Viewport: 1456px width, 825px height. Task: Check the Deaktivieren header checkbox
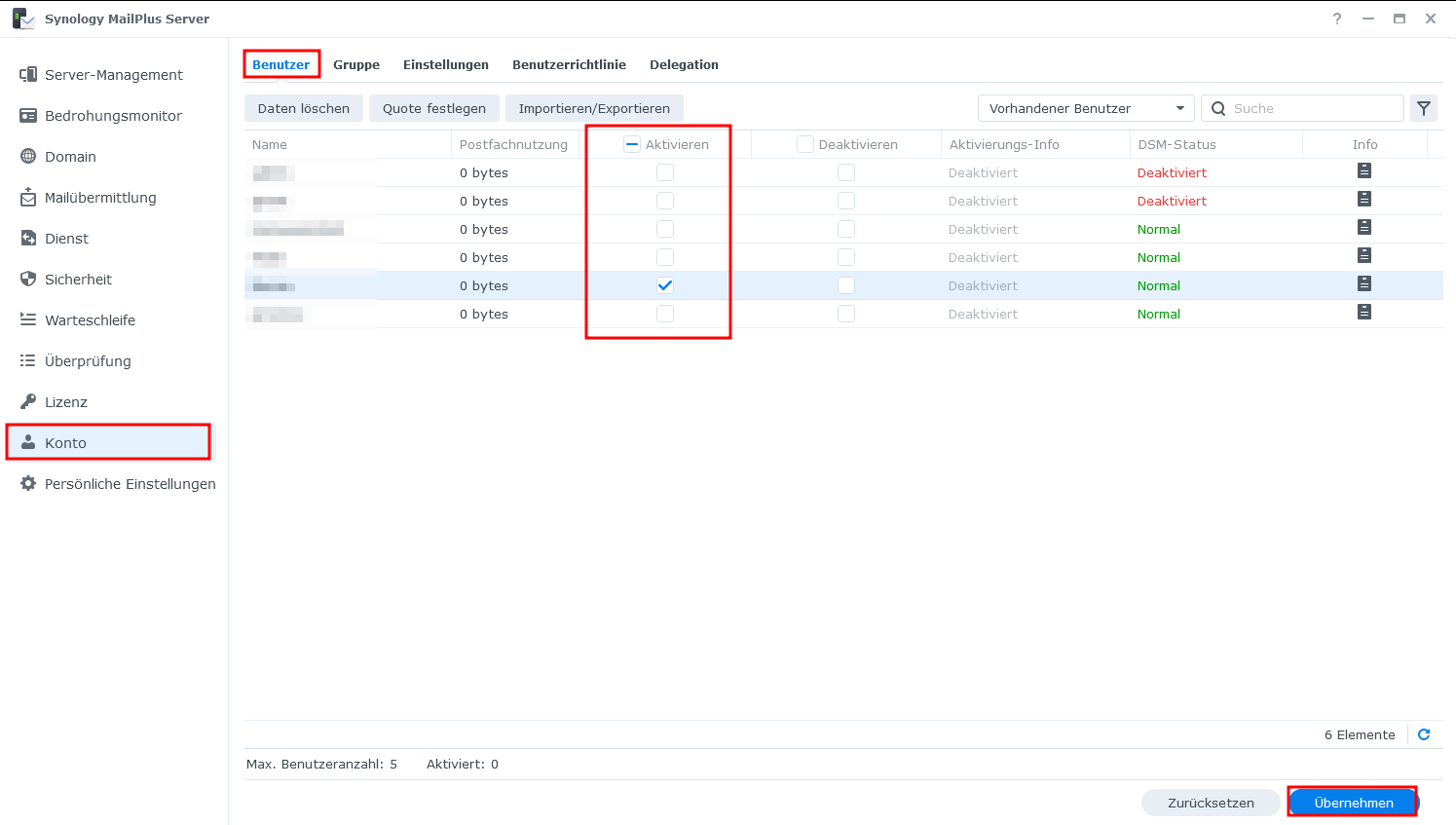pyautogui.click(x=804, y=144)
